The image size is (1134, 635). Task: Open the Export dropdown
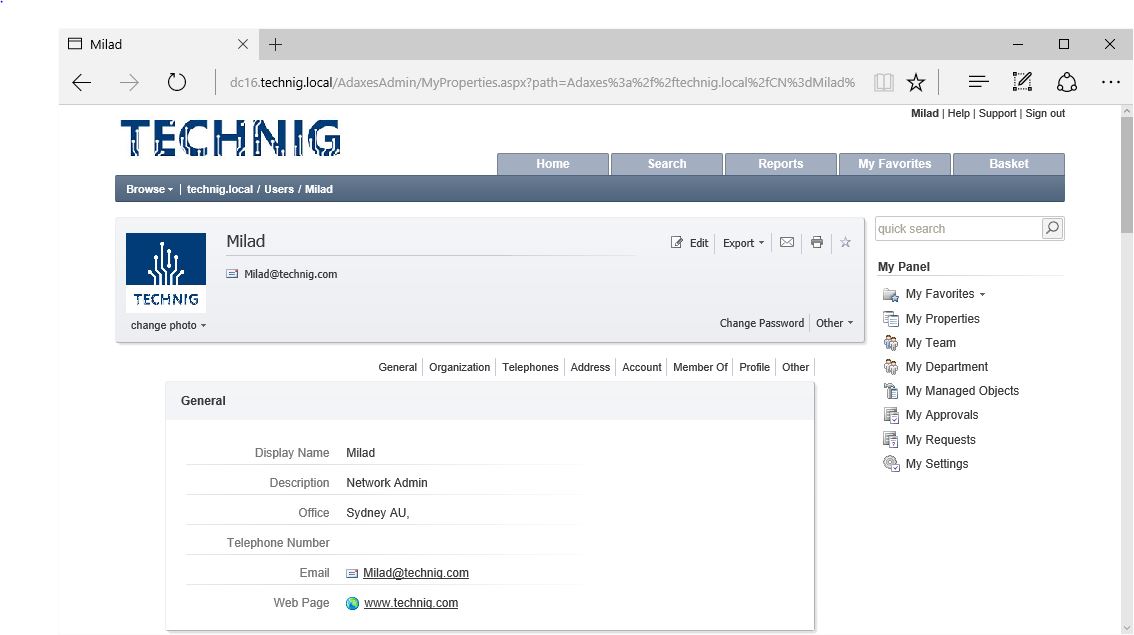pyautogui.click(x=743, y=243)
